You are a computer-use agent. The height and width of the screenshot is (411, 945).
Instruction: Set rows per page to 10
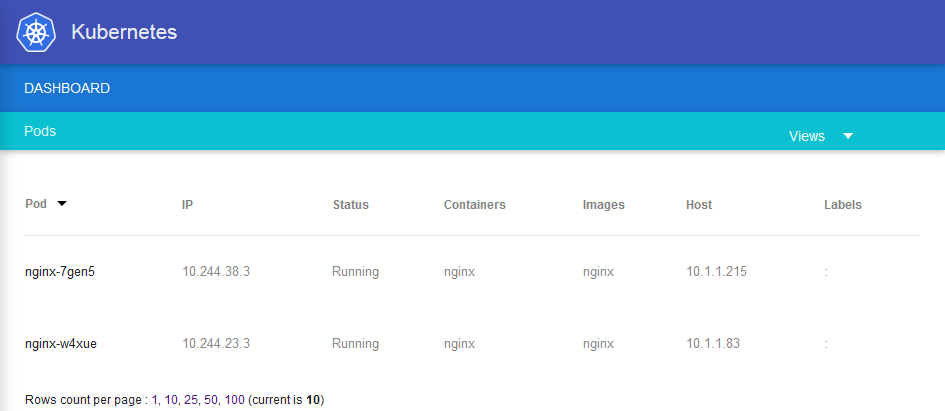171,400
